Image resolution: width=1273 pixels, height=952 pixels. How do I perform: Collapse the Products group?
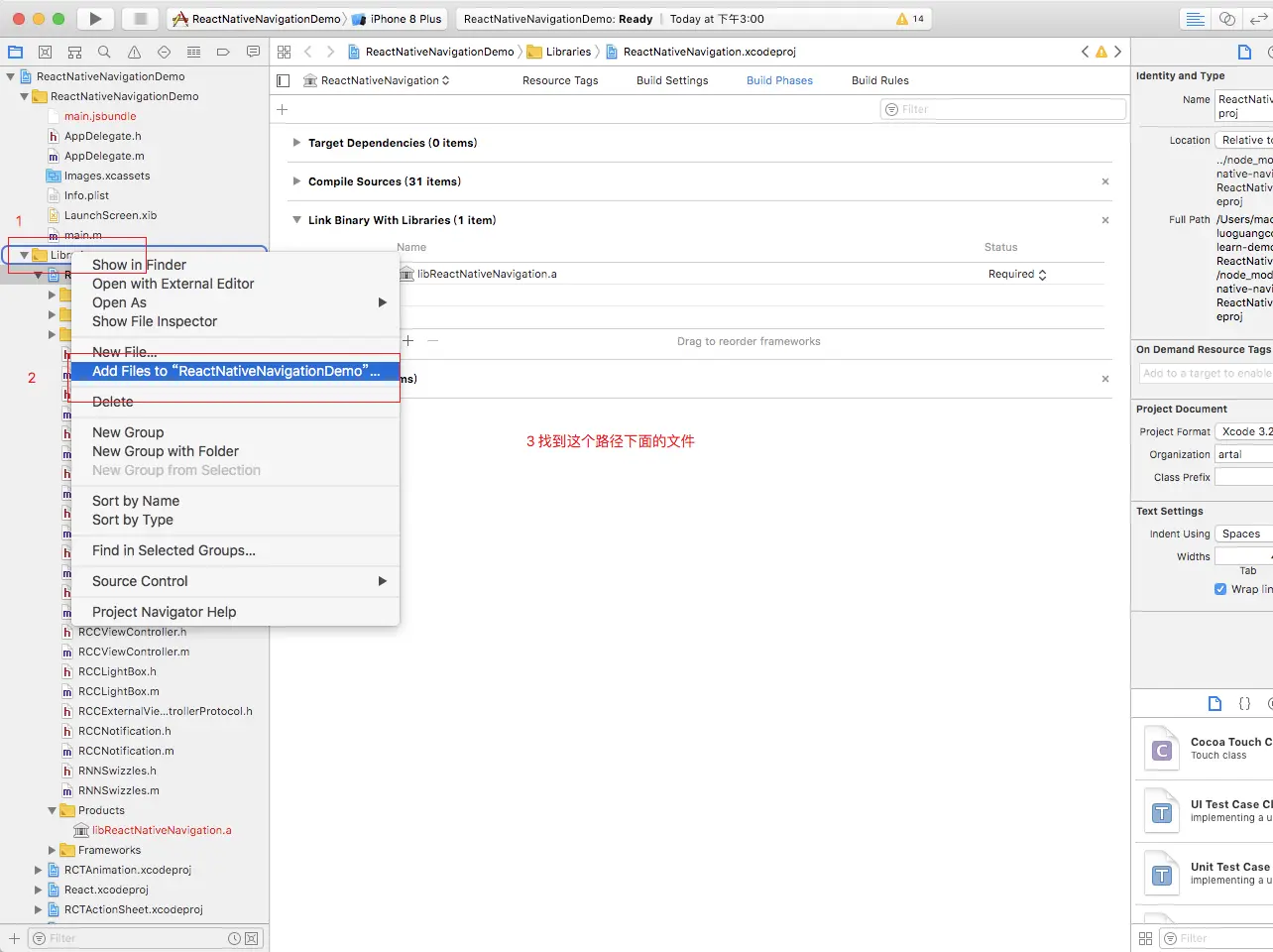click(x=53, y=810)
